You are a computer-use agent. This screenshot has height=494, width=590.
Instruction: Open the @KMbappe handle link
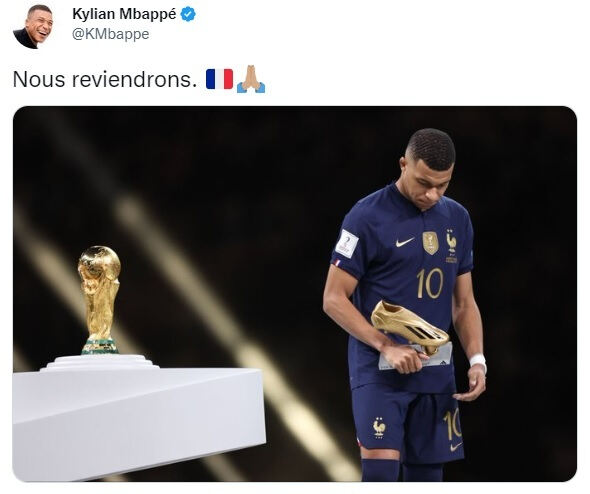(x=111, y=34)
